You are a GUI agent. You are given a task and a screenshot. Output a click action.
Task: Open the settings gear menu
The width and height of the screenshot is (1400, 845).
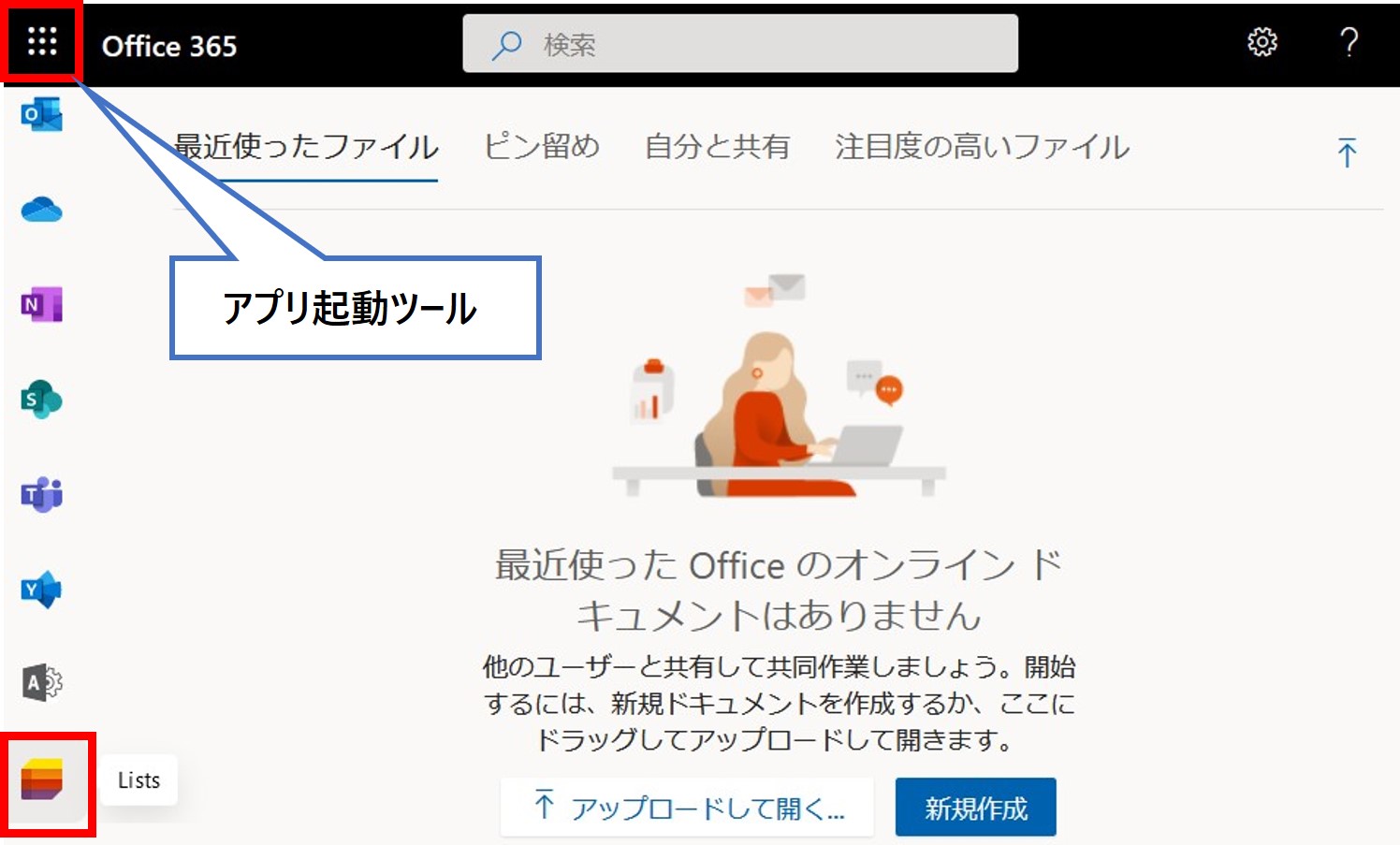tap(1261, 42)
